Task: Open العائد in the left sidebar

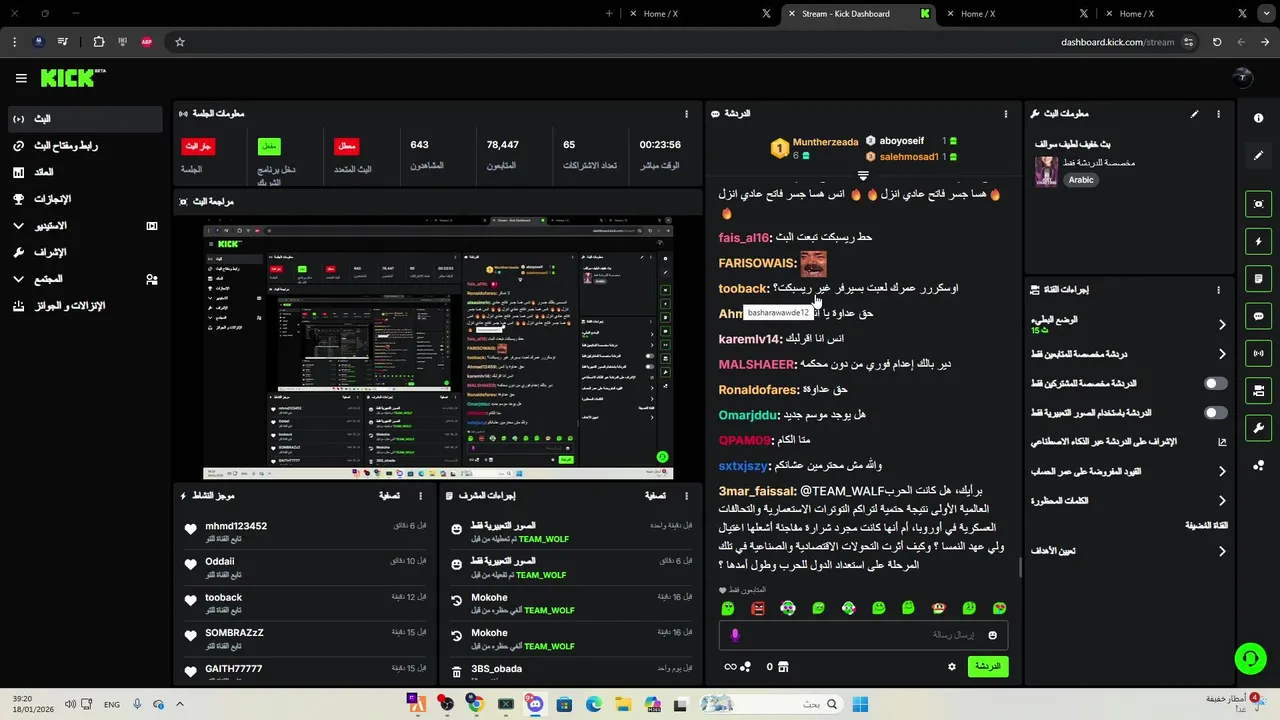Action: [x=85, y=172]
